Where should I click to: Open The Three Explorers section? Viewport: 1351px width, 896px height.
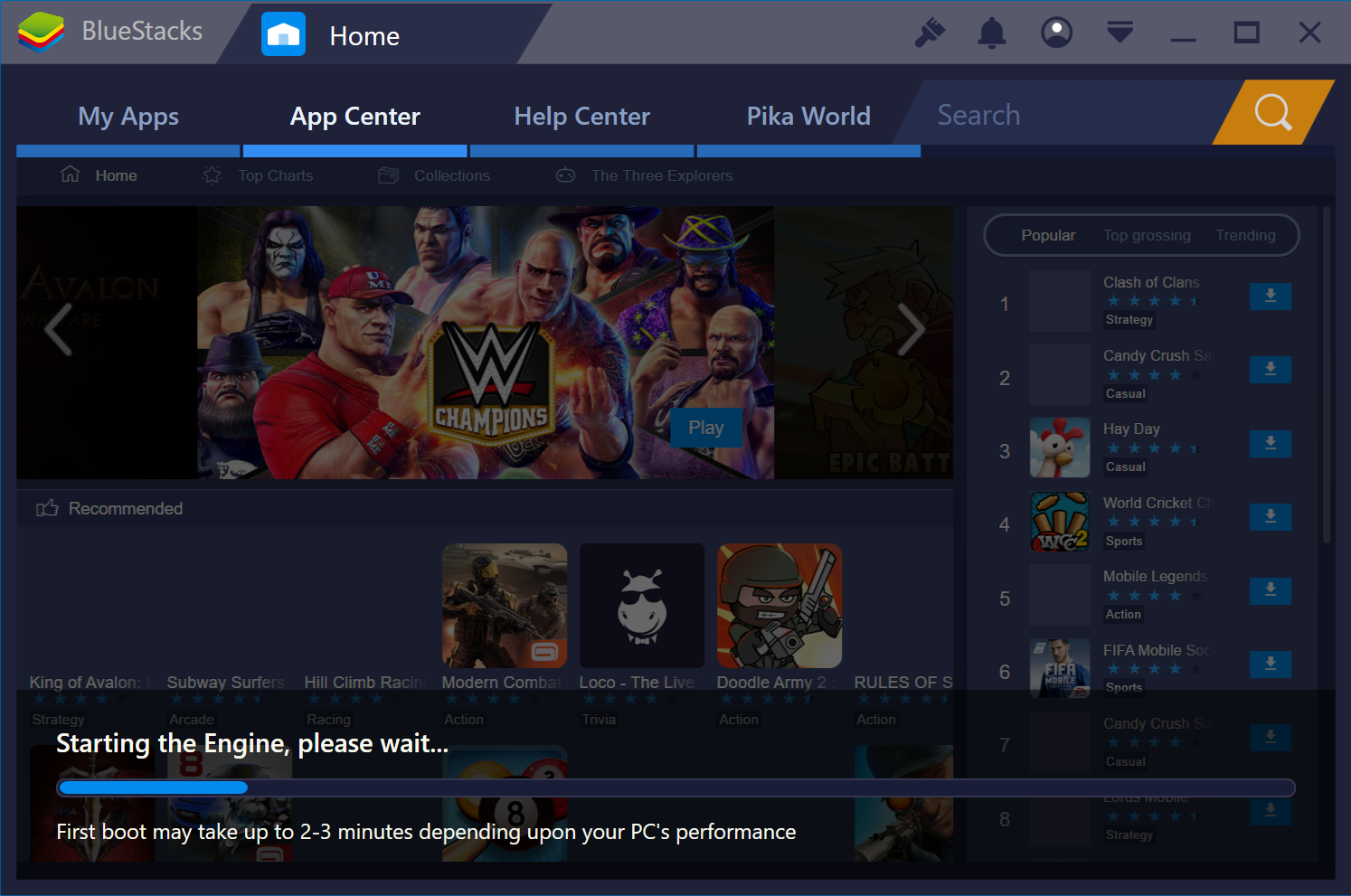(662, 175)
